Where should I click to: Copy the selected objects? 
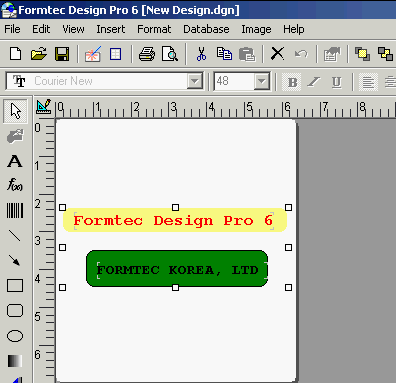[224, 54]
